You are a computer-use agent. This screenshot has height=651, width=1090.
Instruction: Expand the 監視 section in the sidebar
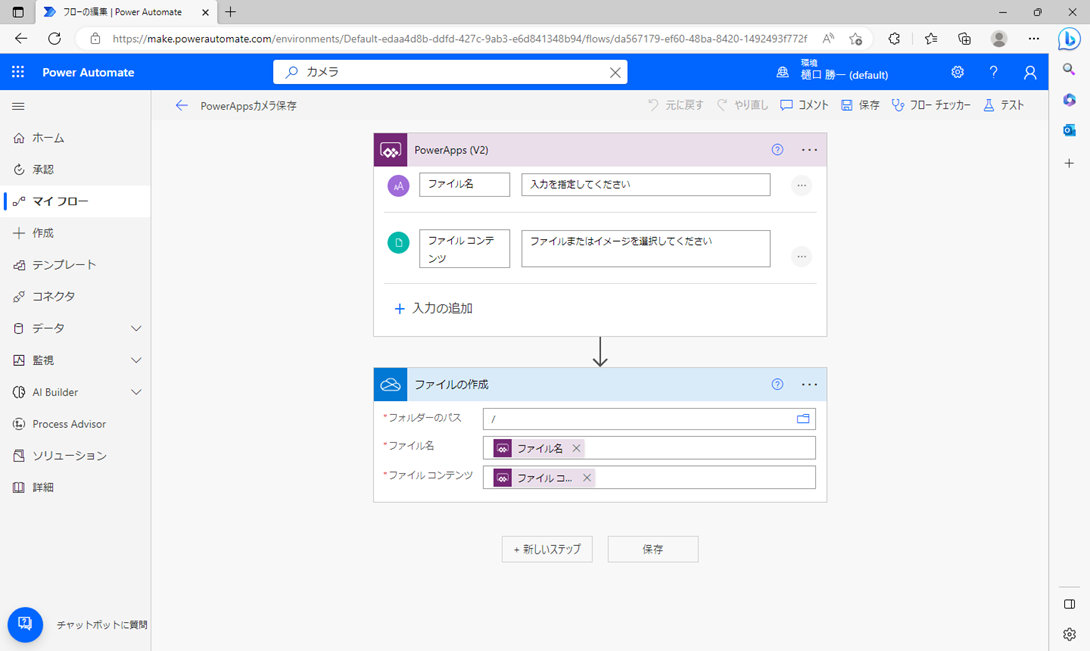click(x=136, y=360)
